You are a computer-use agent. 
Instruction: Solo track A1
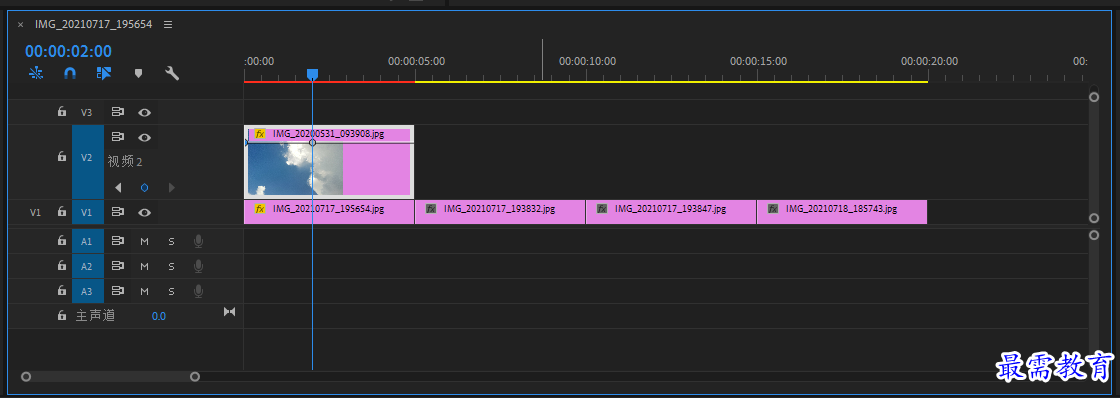(x=171, y=242)
